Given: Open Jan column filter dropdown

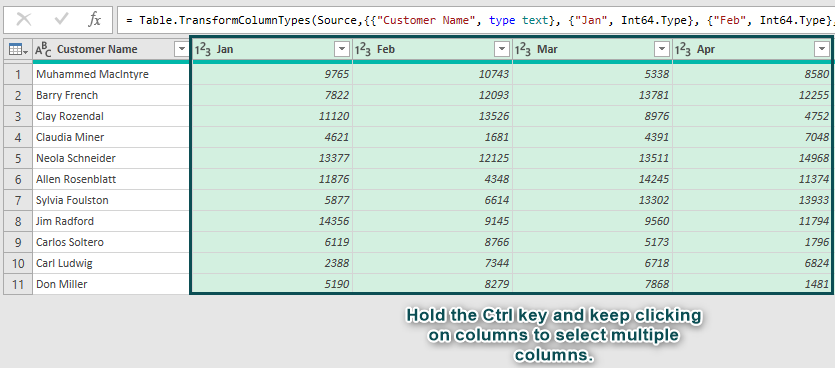Looking at the screenshot, I should click(x=341, y=50).
